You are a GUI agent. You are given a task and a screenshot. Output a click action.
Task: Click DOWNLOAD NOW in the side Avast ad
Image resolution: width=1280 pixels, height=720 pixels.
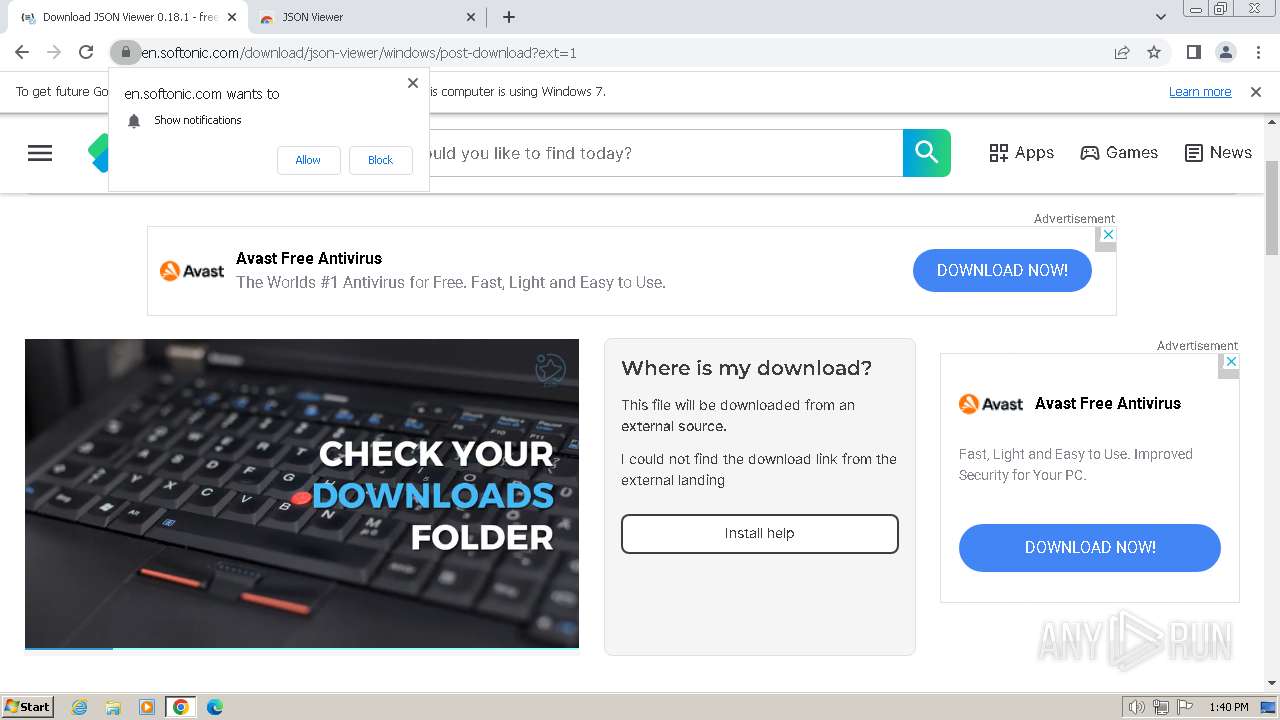(1090, 548)
